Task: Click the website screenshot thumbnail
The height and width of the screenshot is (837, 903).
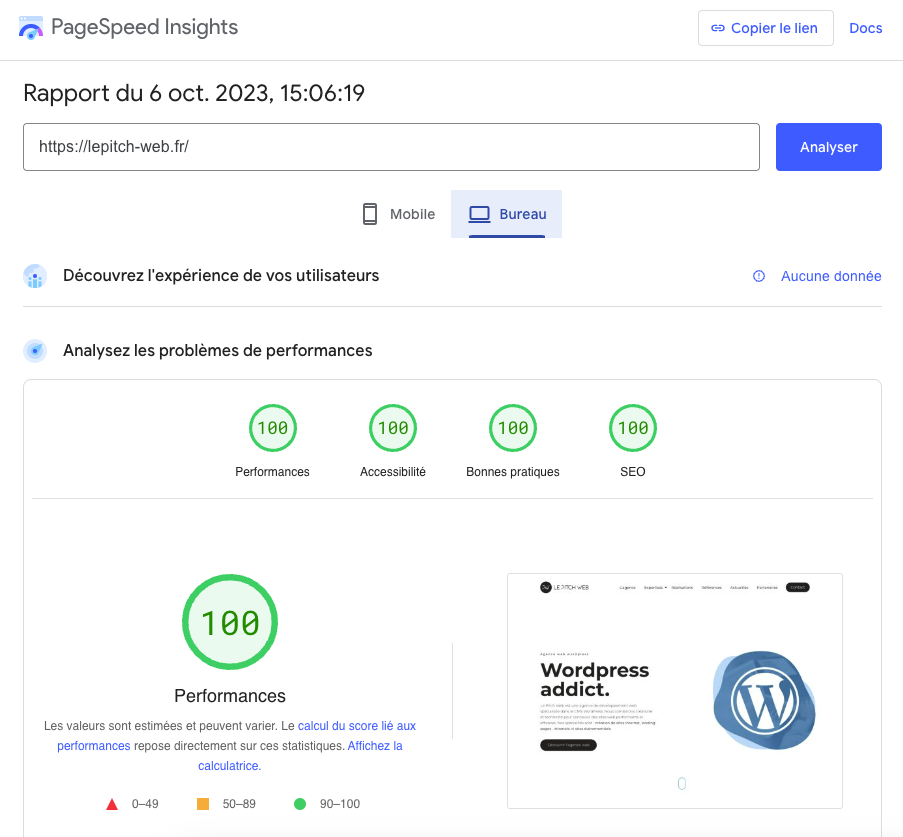Action: pyautogui.click(x=675, y=691)
